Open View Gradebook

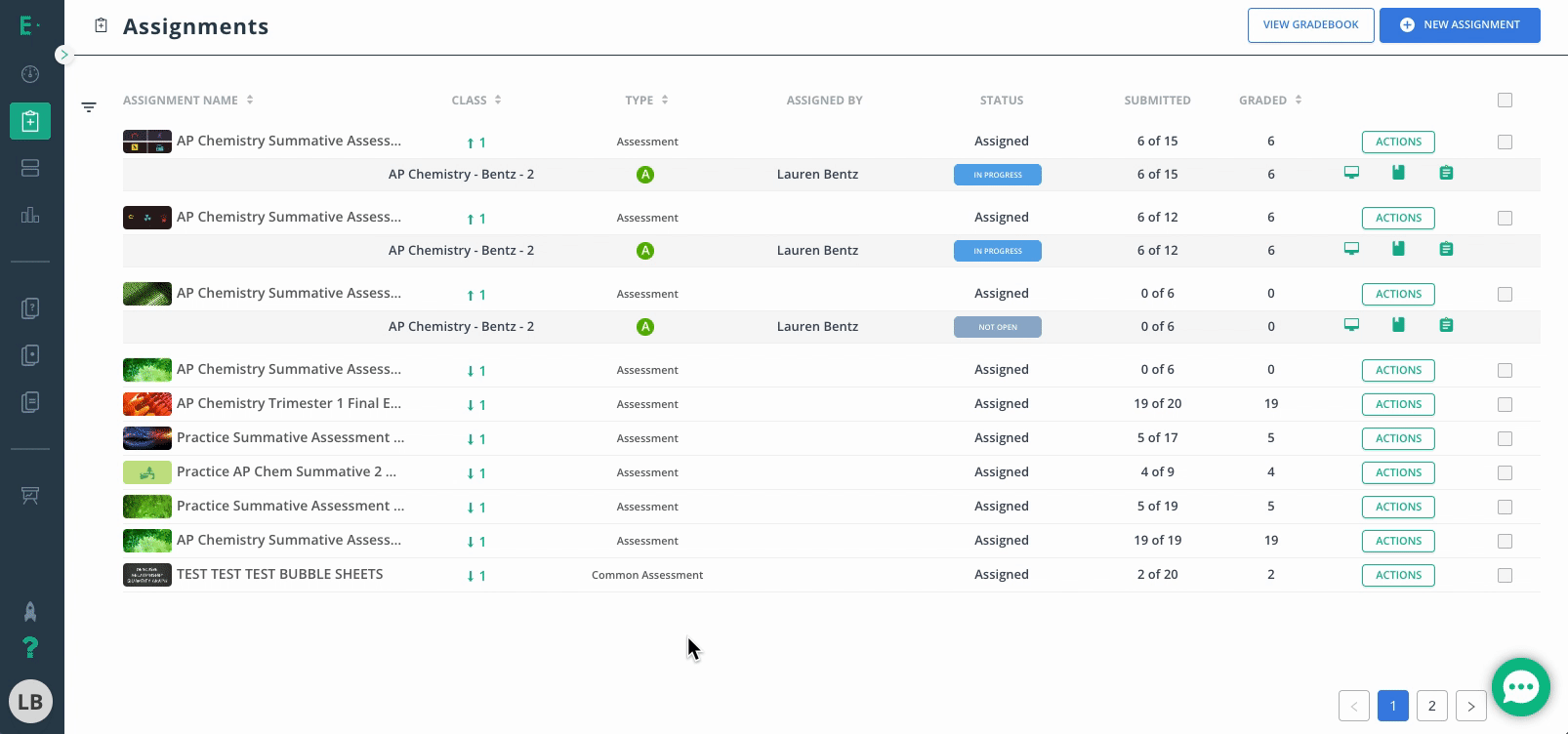(x=1310, y=25)
